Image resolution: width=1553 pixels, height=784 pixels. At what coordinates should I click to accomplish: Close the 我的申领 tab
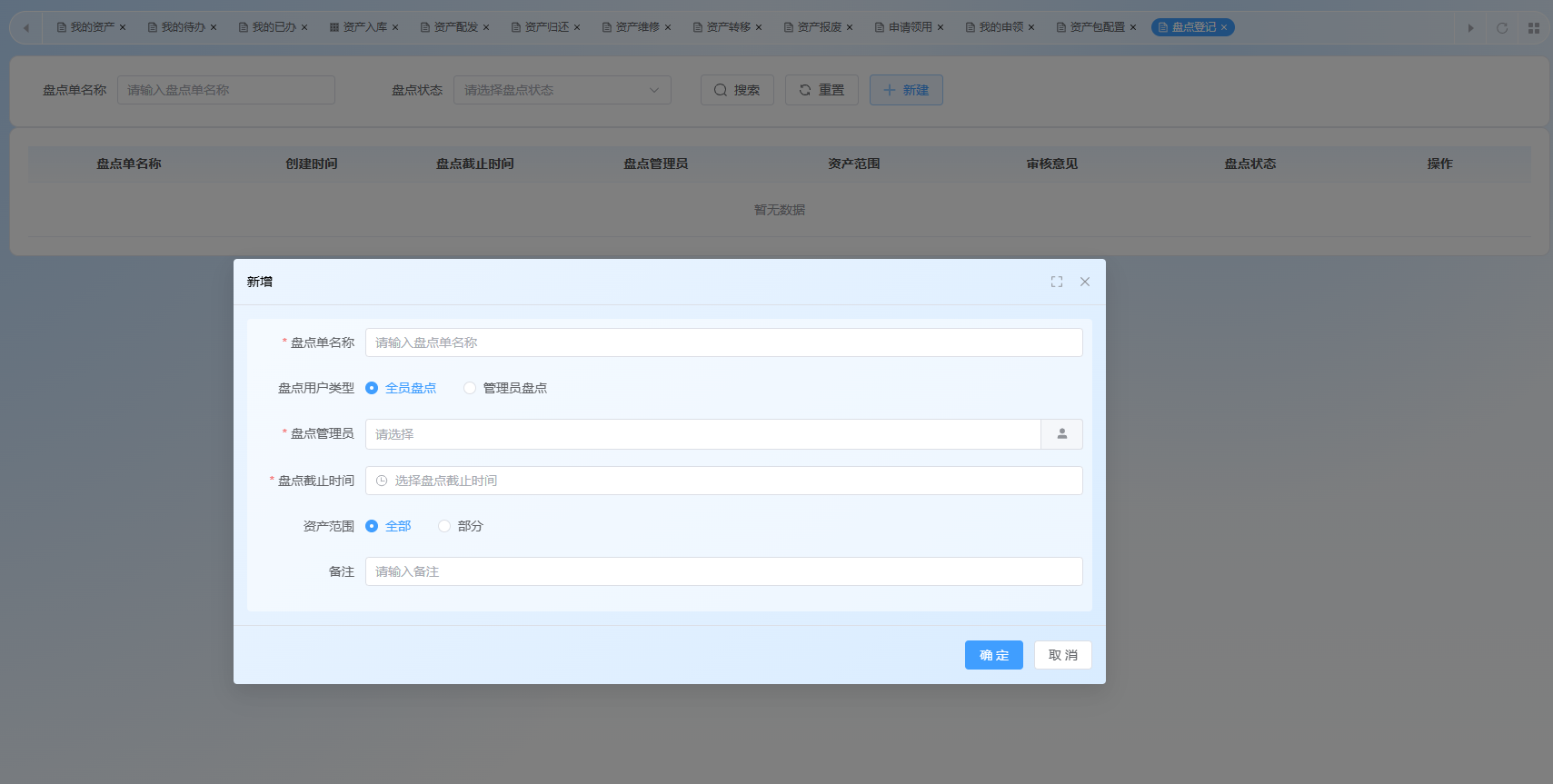1031,27
